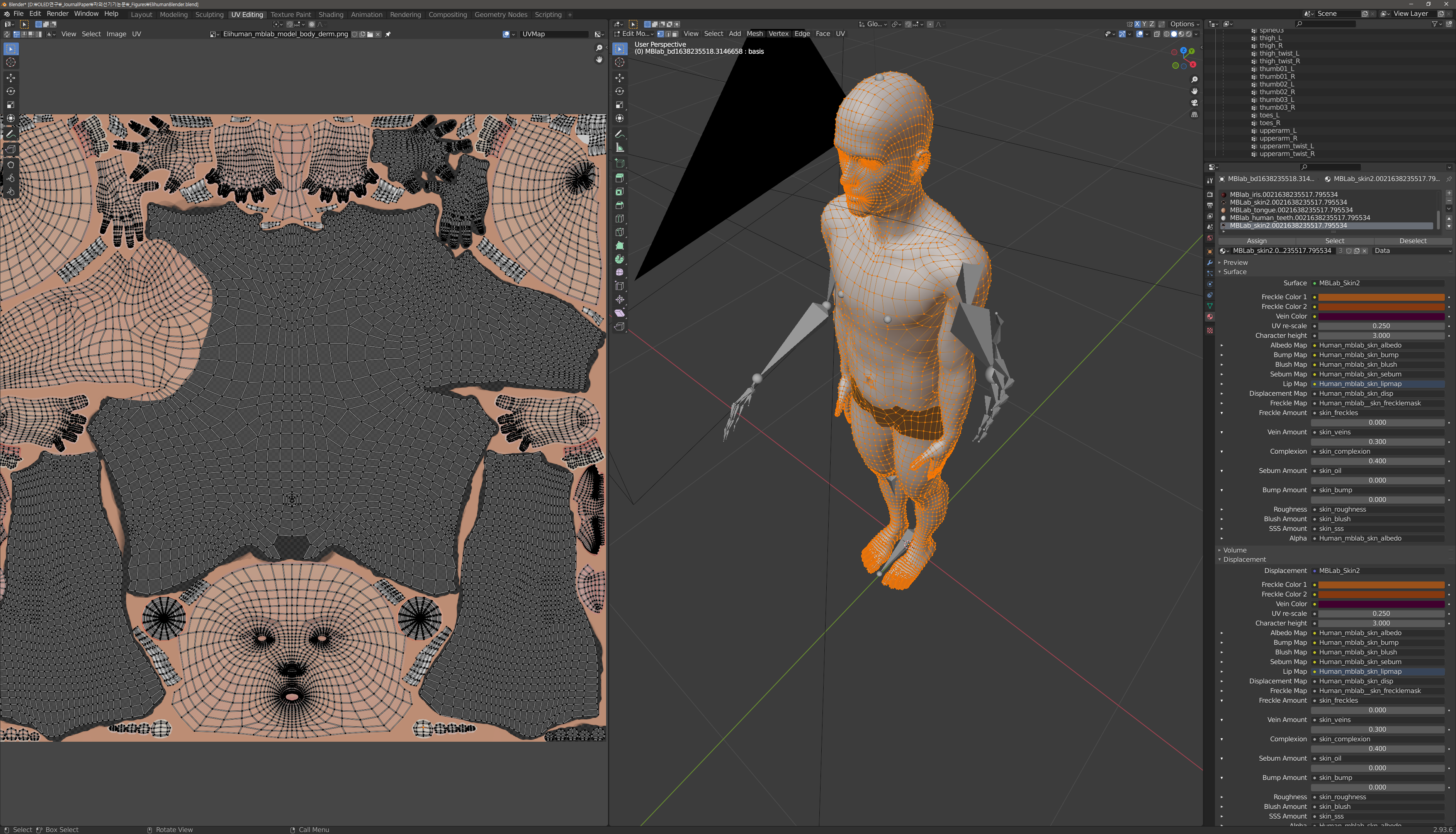Switch to face select mode
The height and width of the screenshot is (834, 1456).
tap(675, 34)
